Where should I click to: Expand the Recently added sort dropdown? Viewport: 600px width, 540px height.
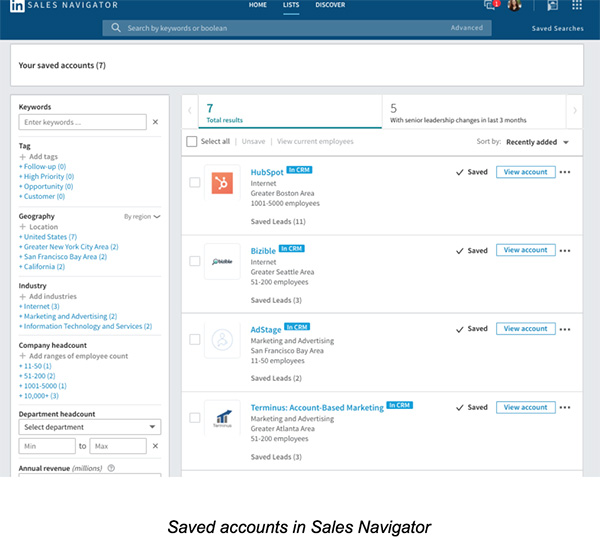tap(537, 142)
